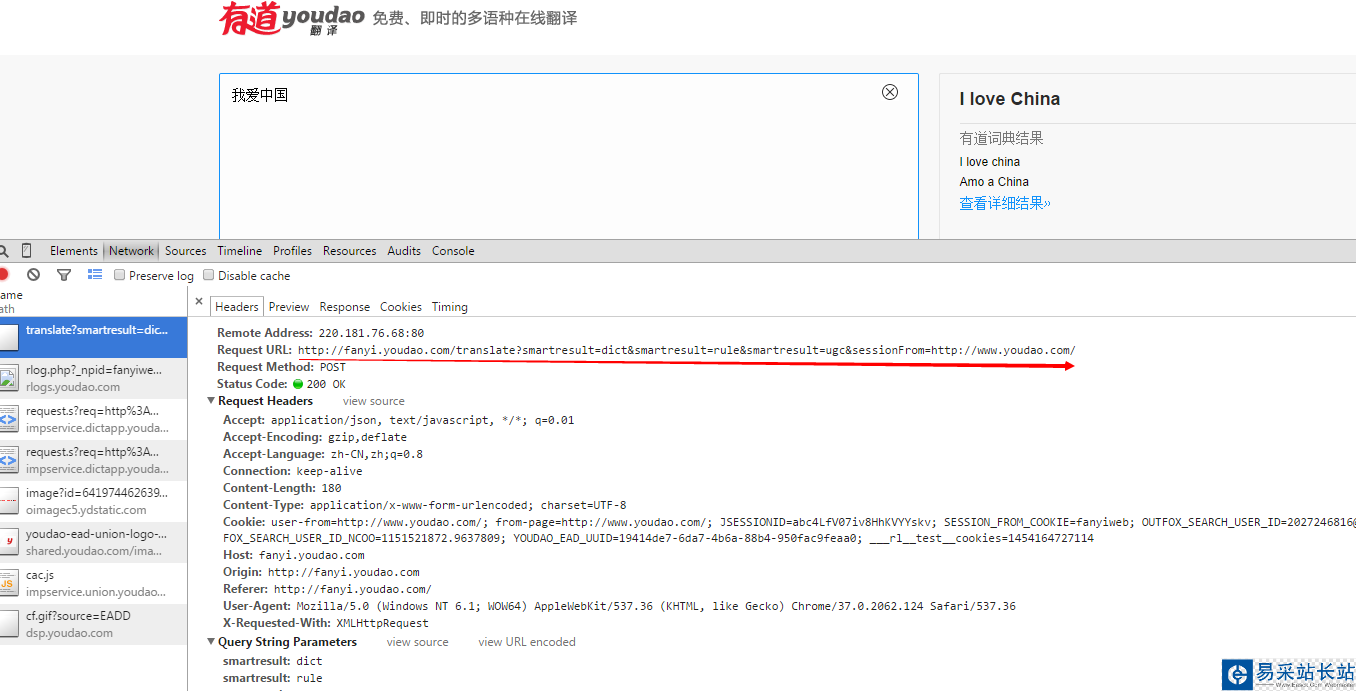Viewport: 1356px width, 691px height.
Task: Click the Request Method POST value
Action: (333, 367)
